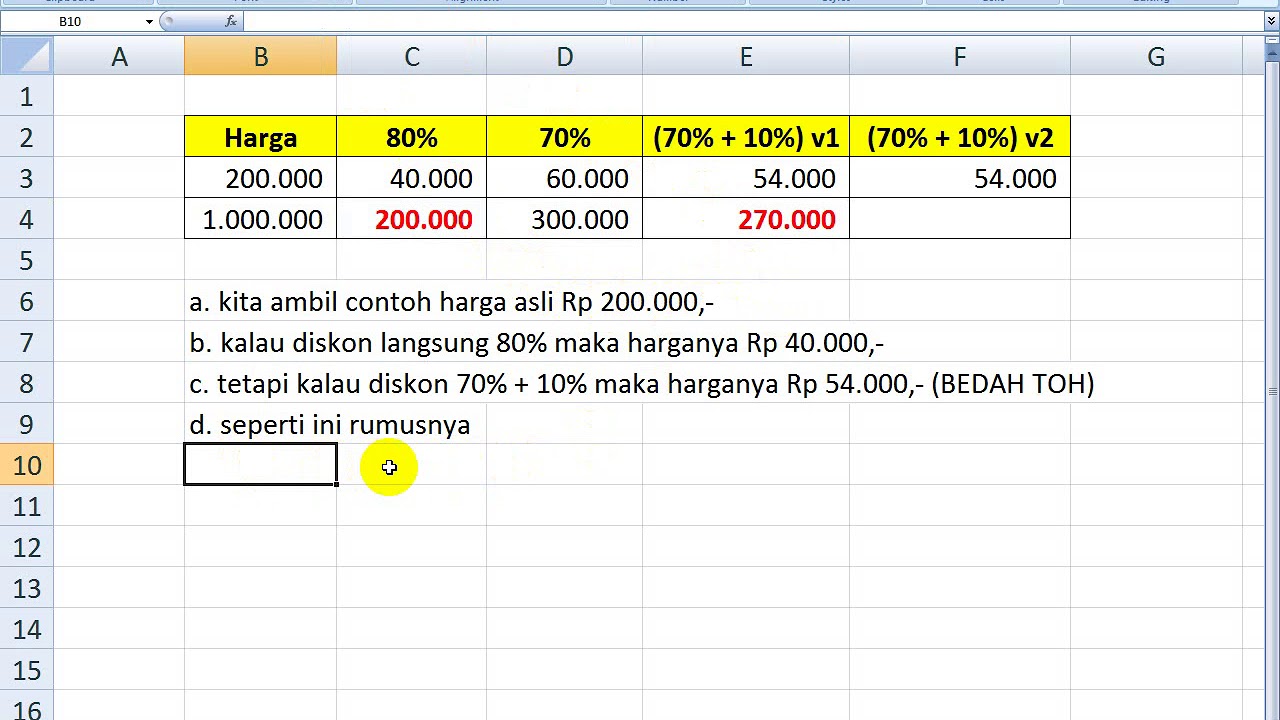Select row 1 header
Image resolution: width=1280 pixels, height=720 pixels.
click(26, 96)
